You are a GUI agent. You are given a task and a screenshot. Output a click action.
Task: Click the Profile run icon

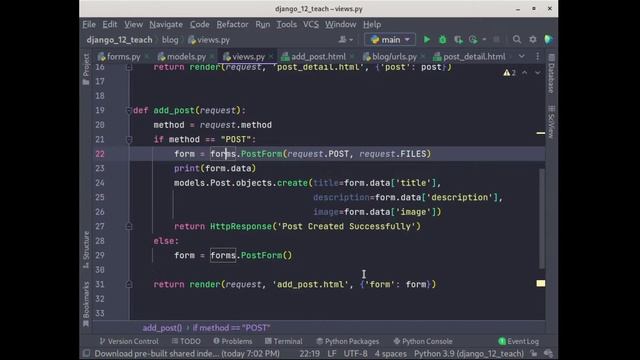(x=473, y=40)
